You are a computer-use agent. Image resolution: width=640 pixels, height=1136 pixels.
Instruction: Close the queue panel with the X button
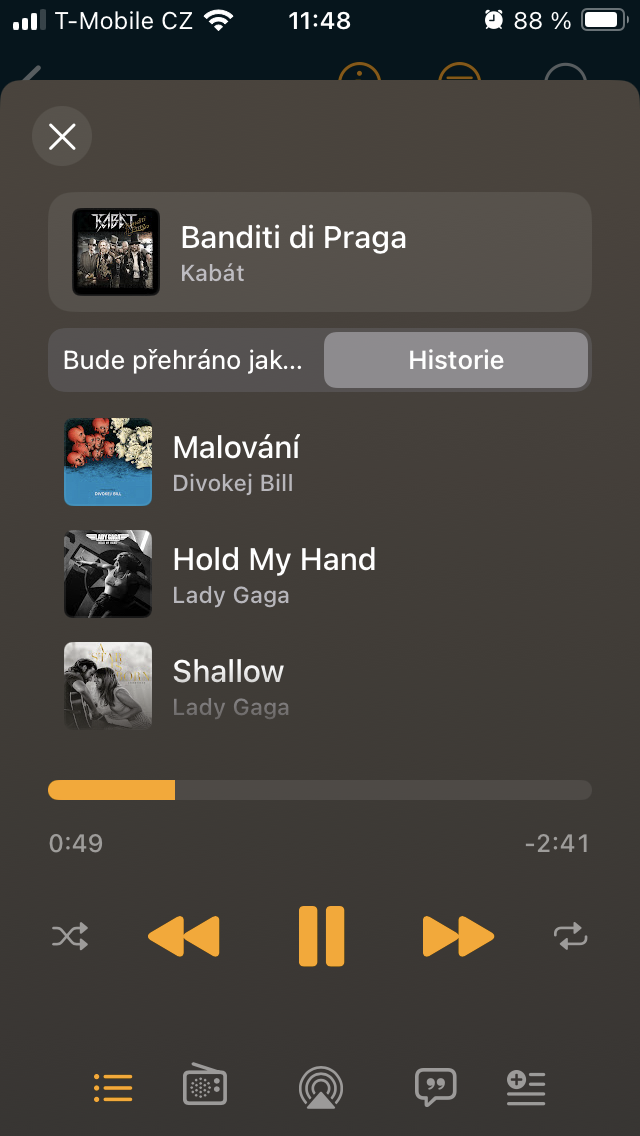[62, 136]
